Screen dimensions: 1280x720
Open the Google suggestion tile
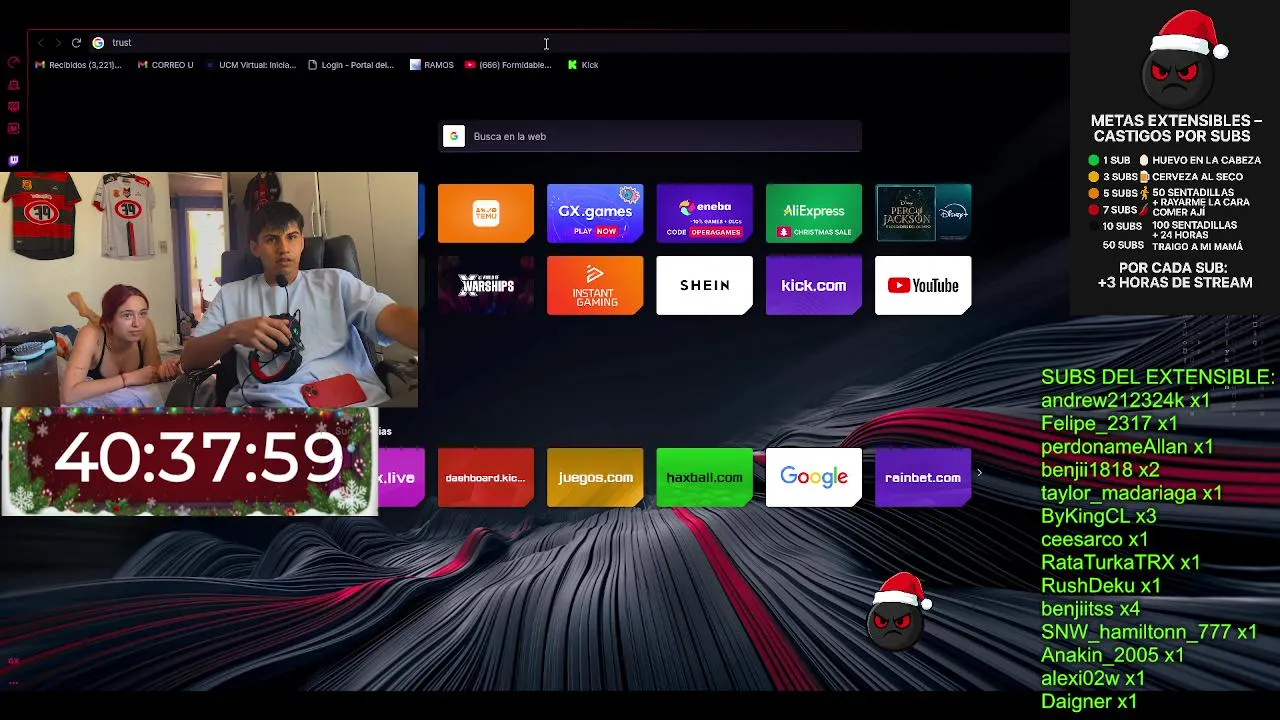pos(813,478)
